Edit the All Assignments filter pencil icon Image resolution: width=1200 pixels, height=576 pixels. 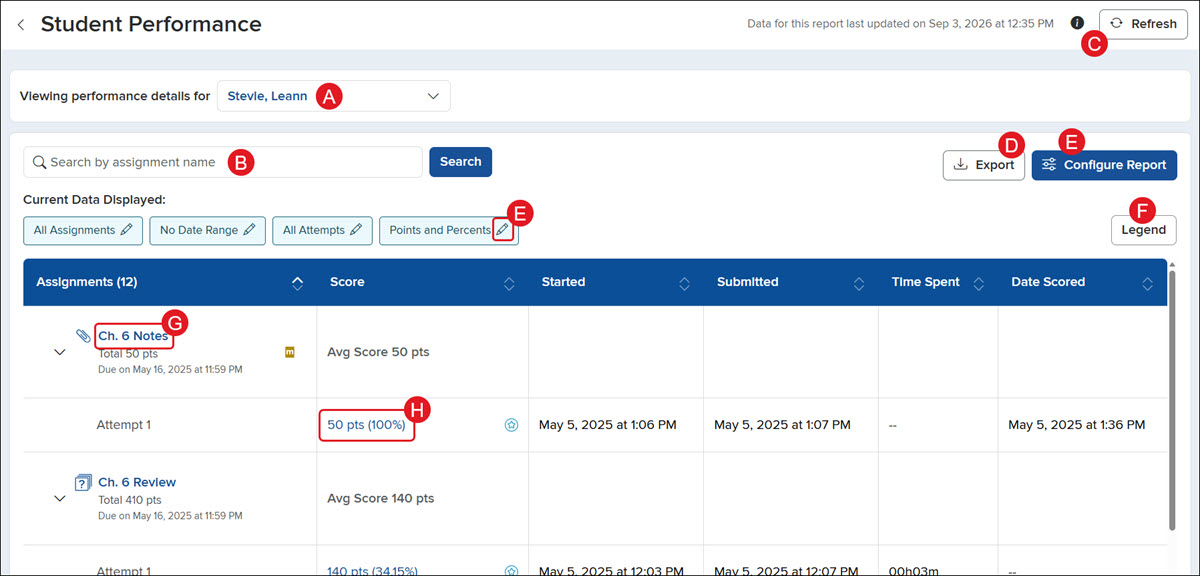tap(126, 230)
